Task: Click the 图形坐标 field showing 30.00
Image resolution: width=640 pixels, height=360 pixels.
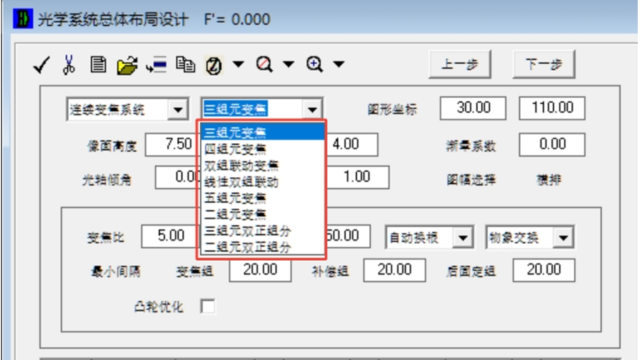Action: 473,108
